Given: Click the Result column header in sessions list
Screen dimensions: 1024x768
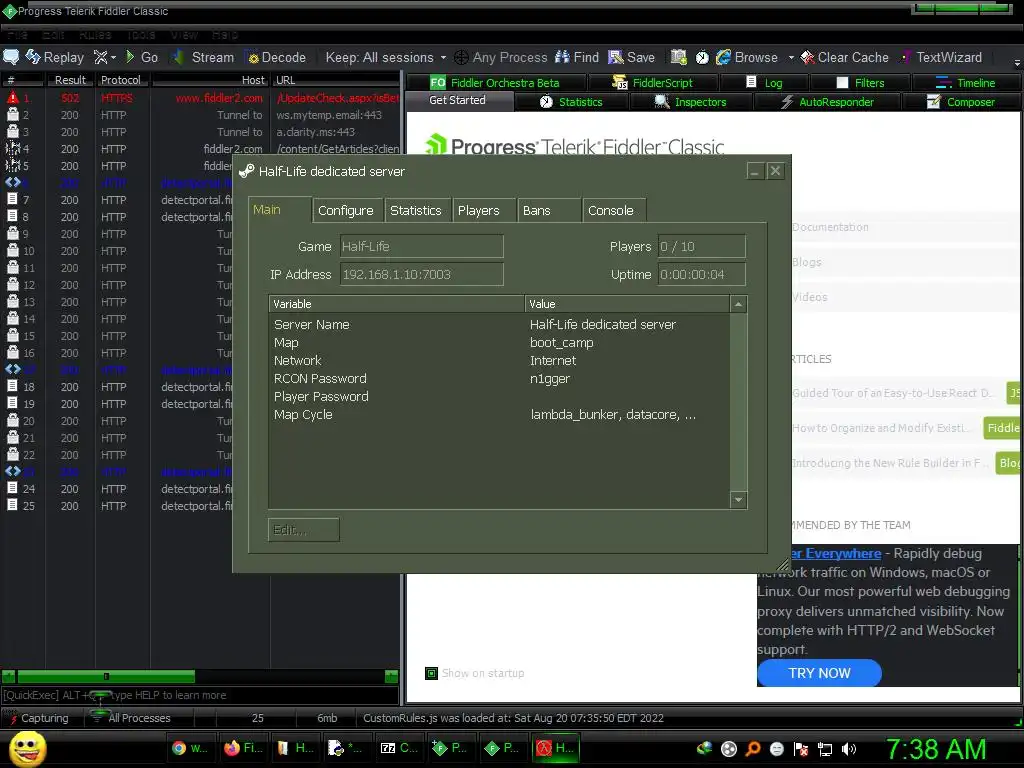Looking at the screenshot, I should pyautogui.click(x=70, y=80).
